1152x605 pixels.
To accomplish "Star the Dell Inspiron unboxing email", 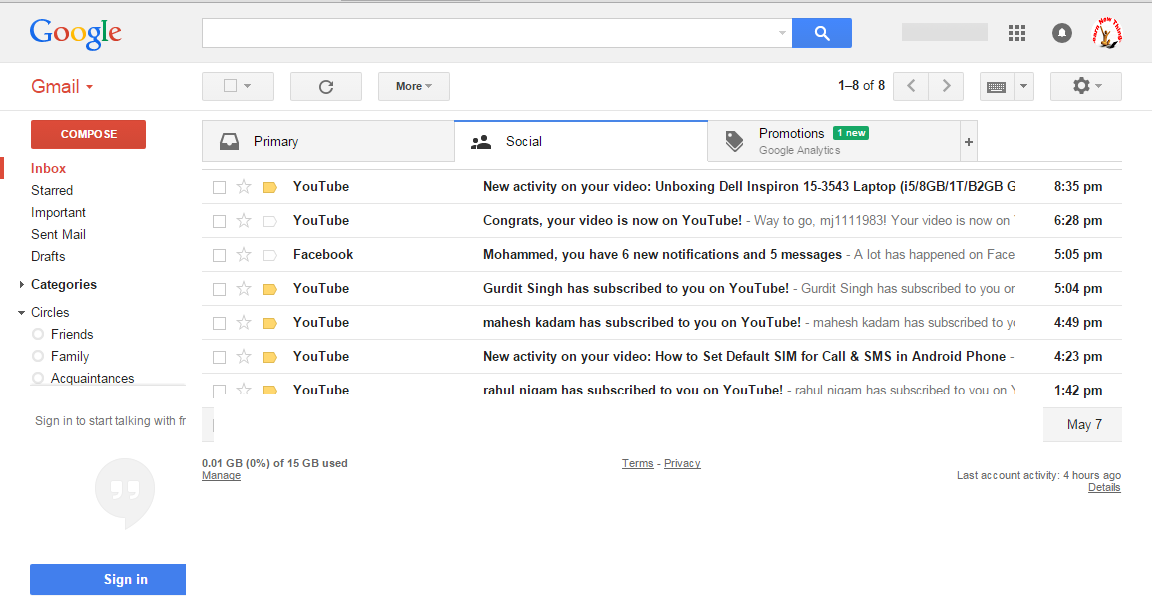I will pyautogui.click(x=244, y=187).
